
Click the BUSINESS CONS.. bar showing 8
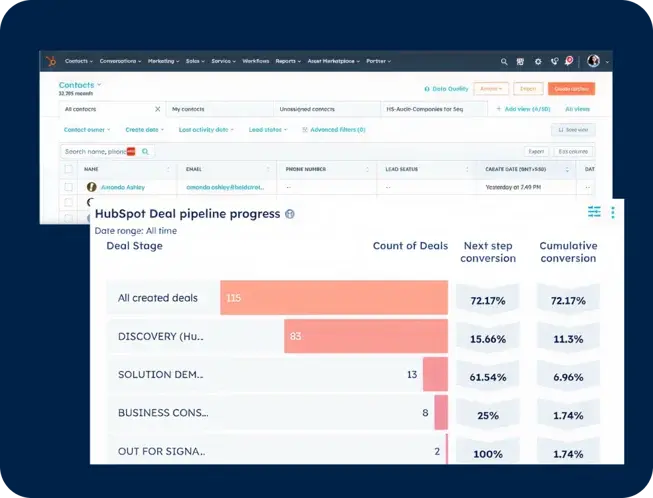click(x=441, y=413)
